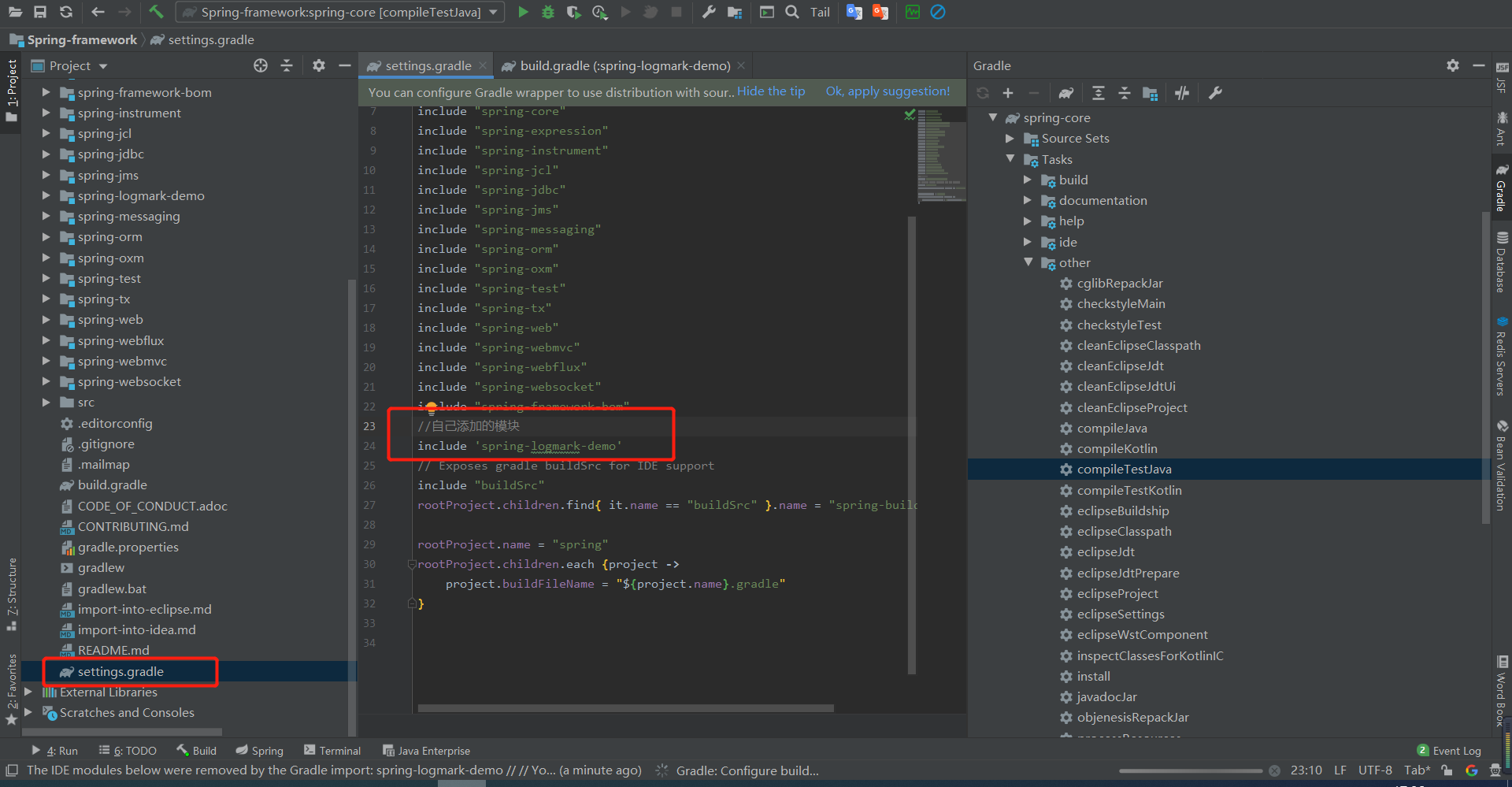1512x787 pixels.
Task: Click the Tail toolbar button
Action: coord(820,12)
